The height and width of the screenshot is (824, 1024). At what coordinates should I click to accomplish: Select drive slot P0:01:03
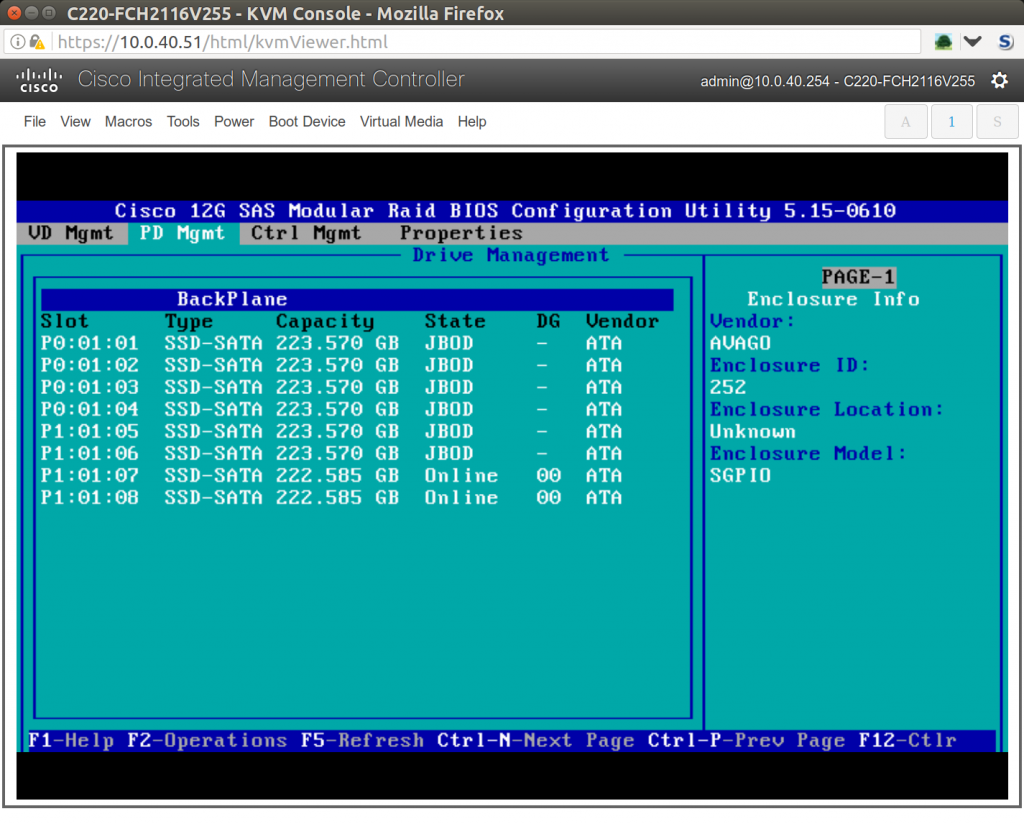357,387
